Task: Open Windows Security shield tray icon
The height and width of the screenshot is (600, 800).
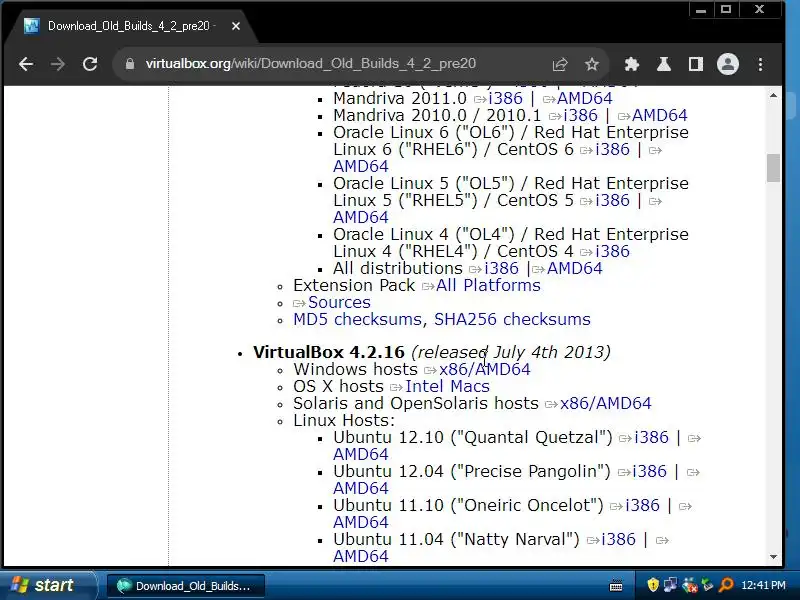Action: pyautogui.click(x=653, y=585)
